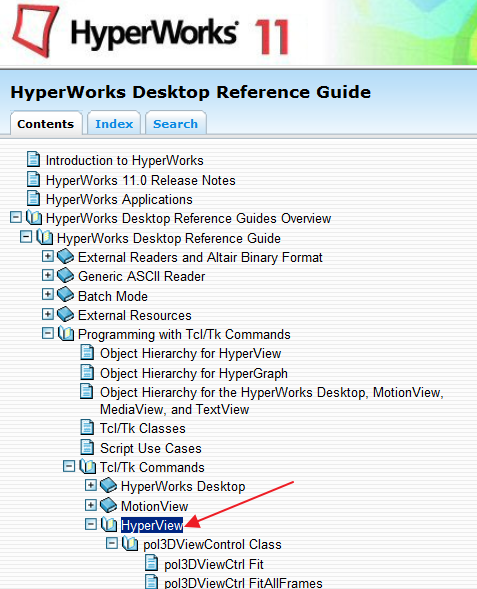Screen dimensions: 477x589
Task: Click page icon beside Script Use Cases
Action: tap(87, 447)
